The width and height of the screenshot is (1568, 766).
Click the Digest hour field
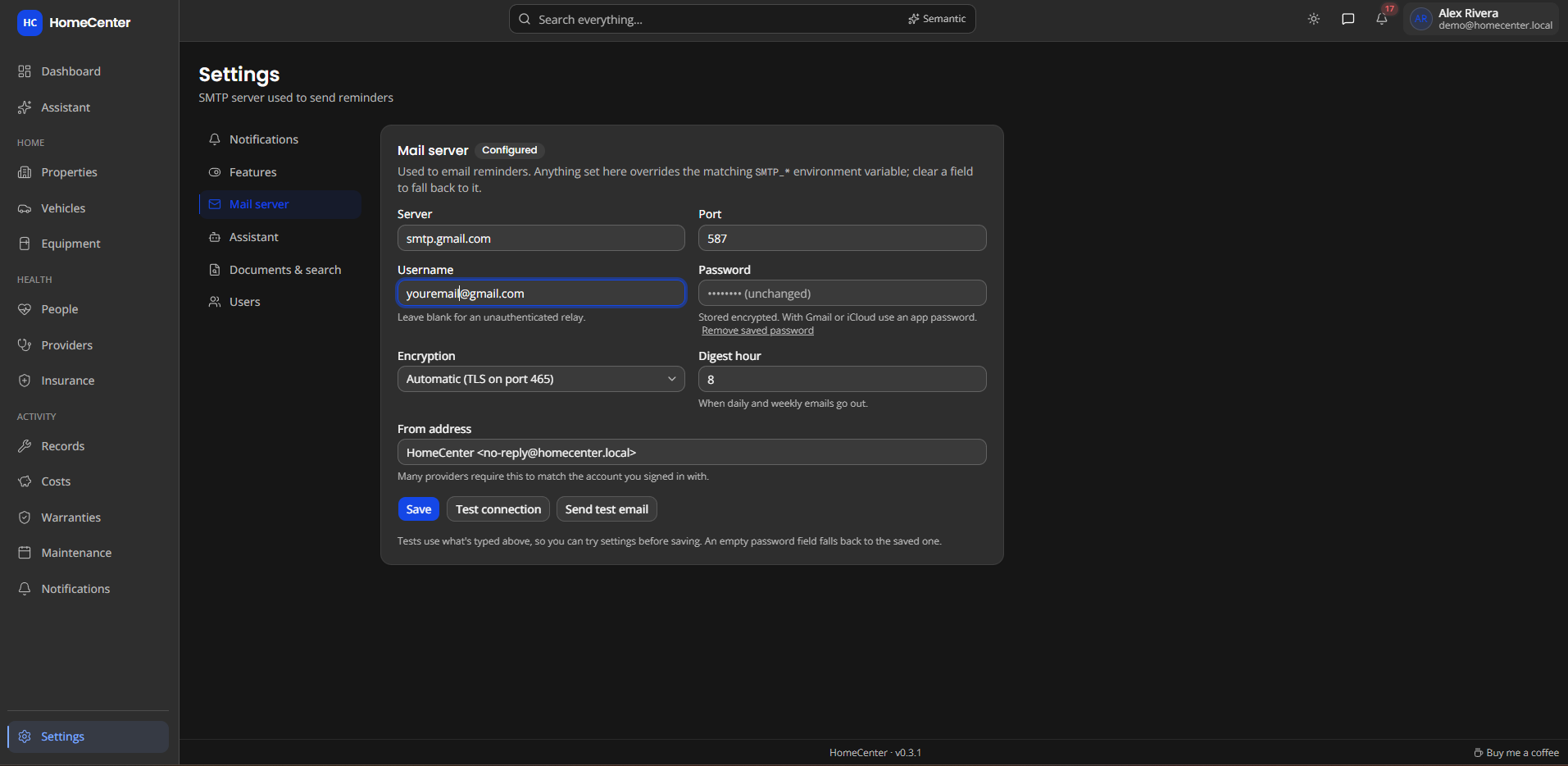tap(842, 379)
